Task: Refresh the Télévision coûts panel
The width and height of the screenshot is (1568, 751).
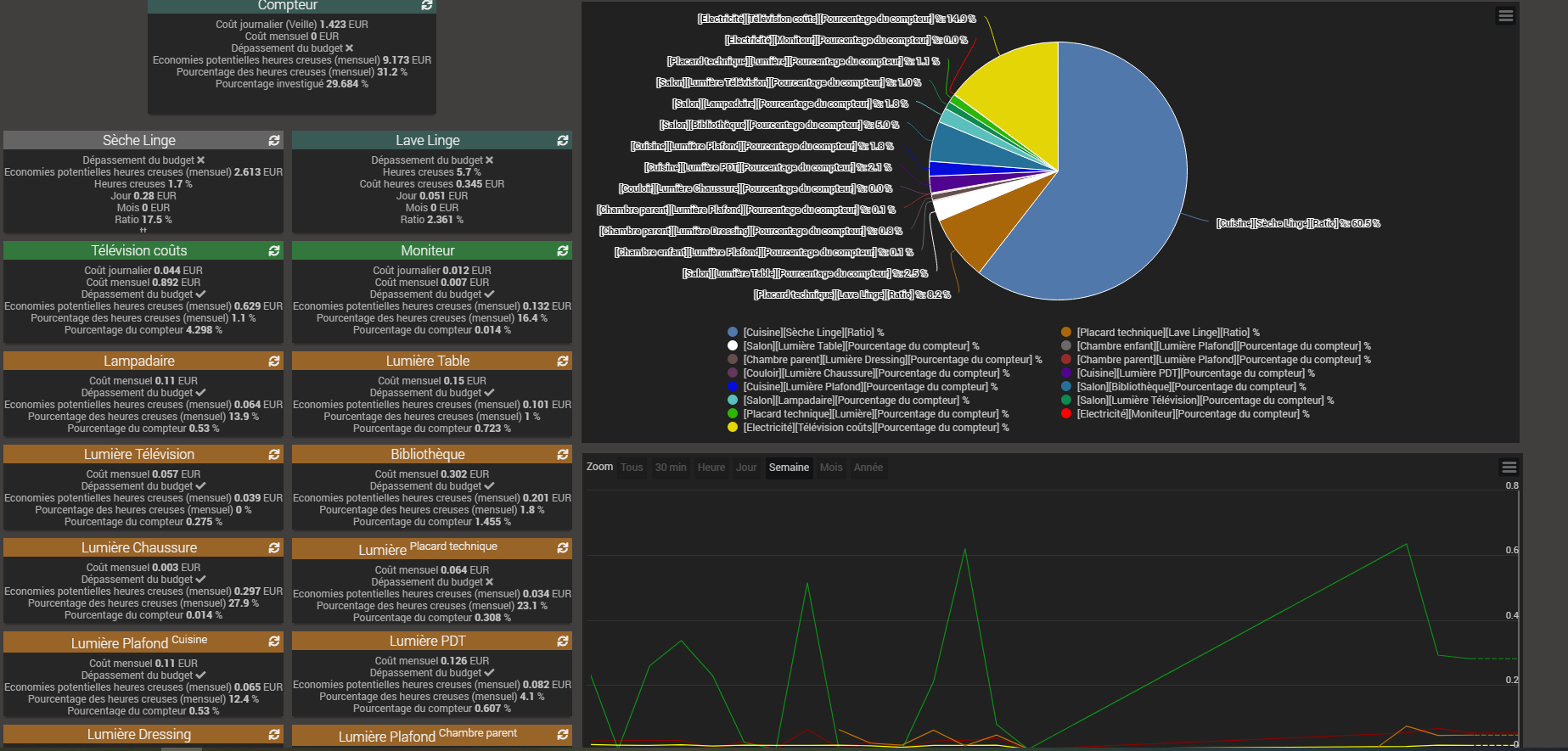Action: [274, 250]
